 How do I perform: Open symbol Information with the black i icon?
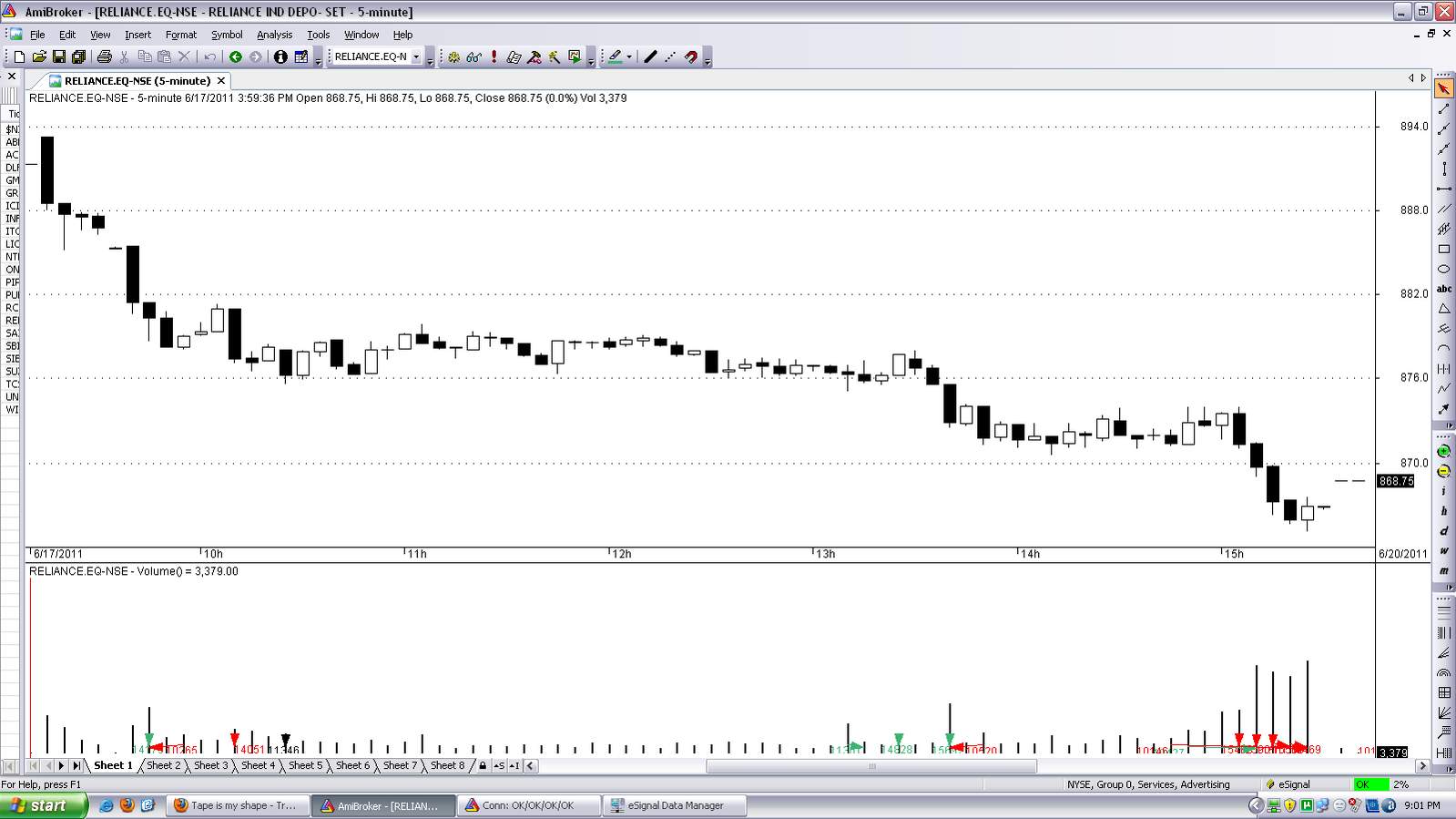coord(280,56)
